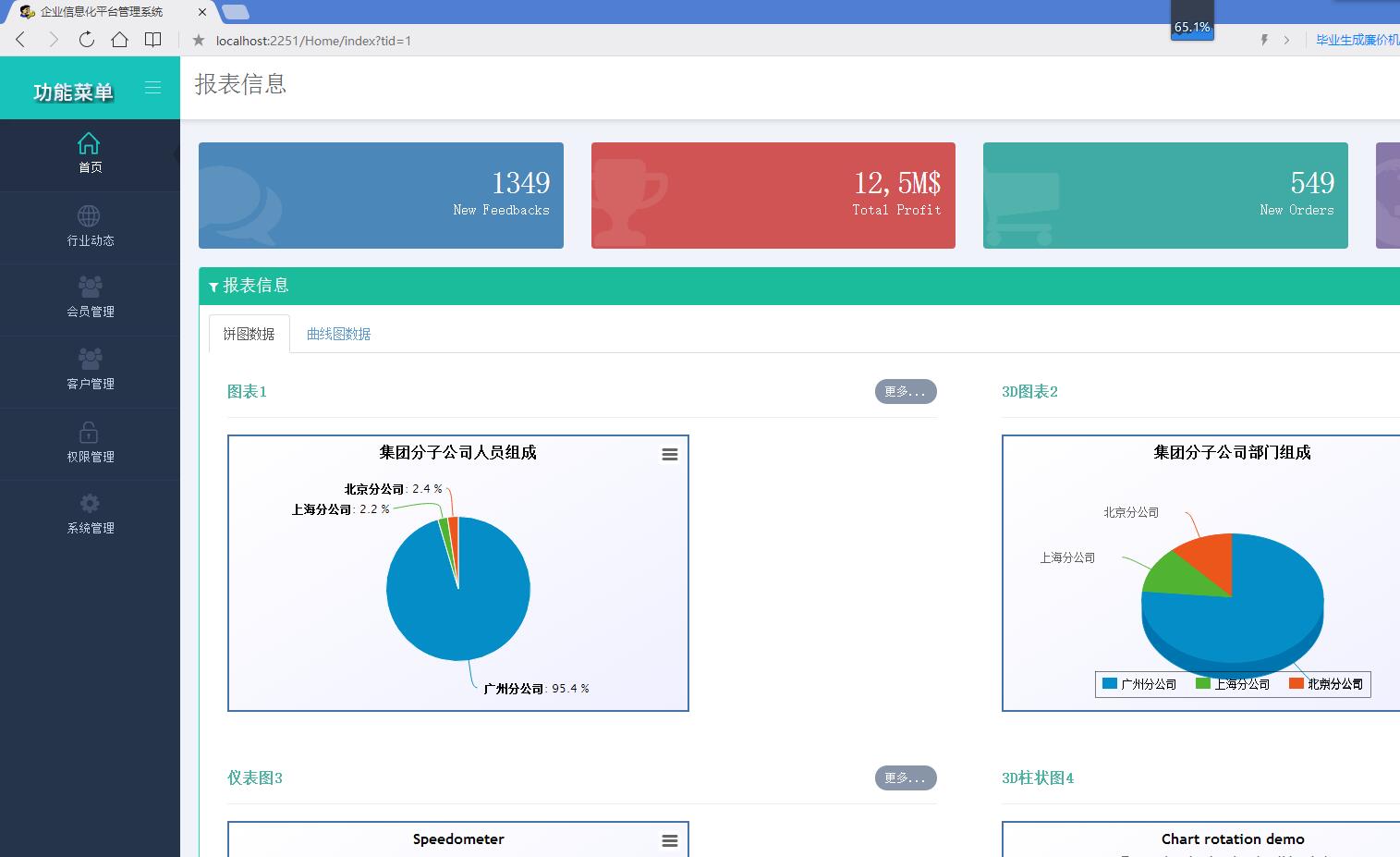1400x857 pixels.
Task: Toggle 广州分公司 legend item in 3D chart
Action: [1139, 684]
